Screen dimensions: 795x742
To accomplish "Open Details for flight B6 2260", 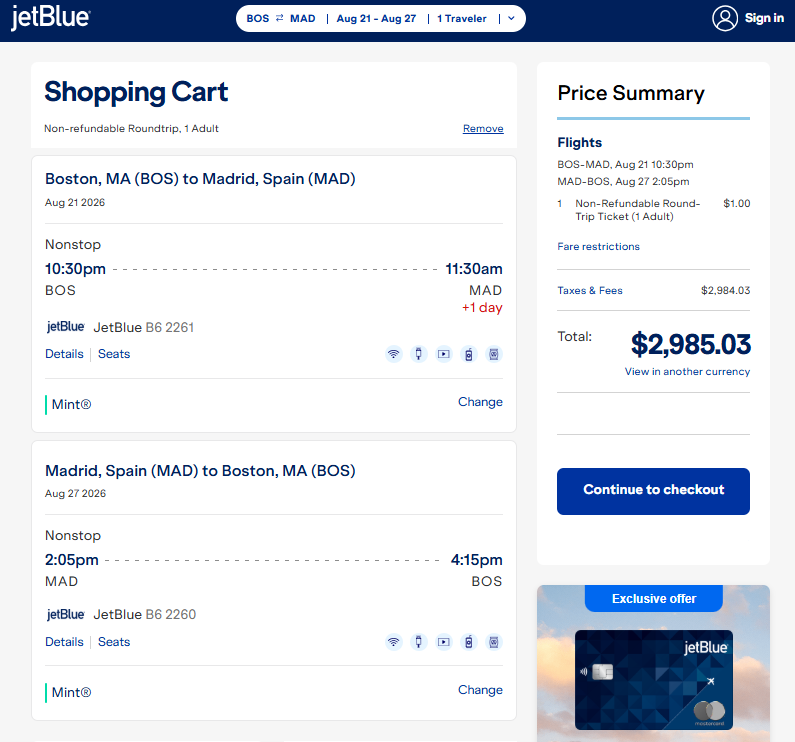I will click(x=64, y=642).
